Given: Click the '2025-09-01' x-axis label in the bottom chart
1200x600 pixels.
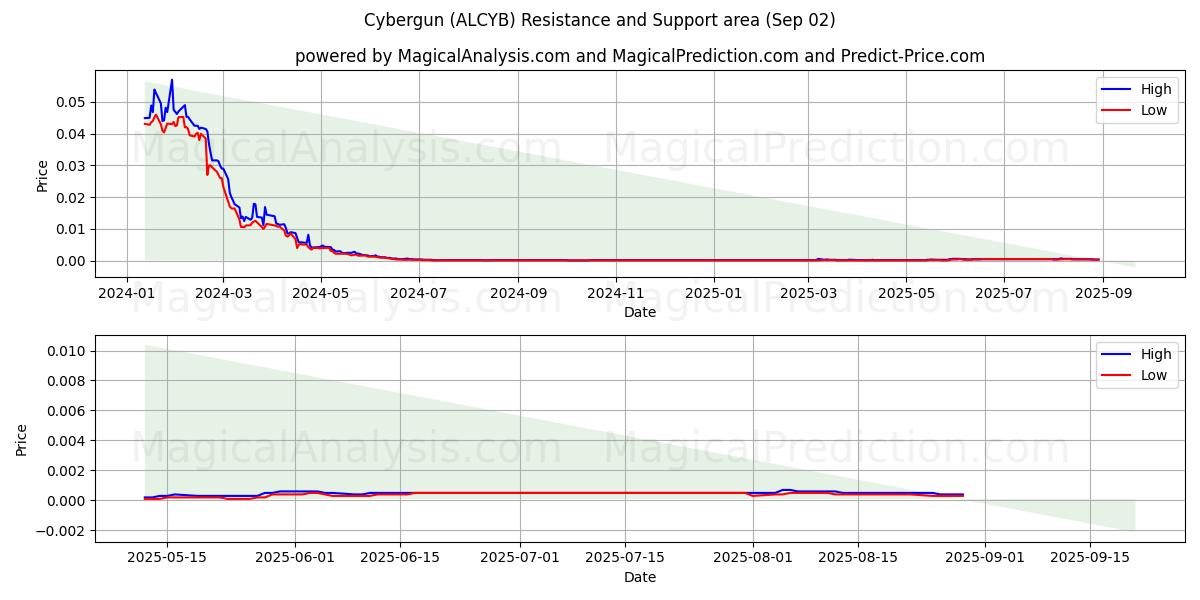Looking at the screenshot, I should (985, 558).
